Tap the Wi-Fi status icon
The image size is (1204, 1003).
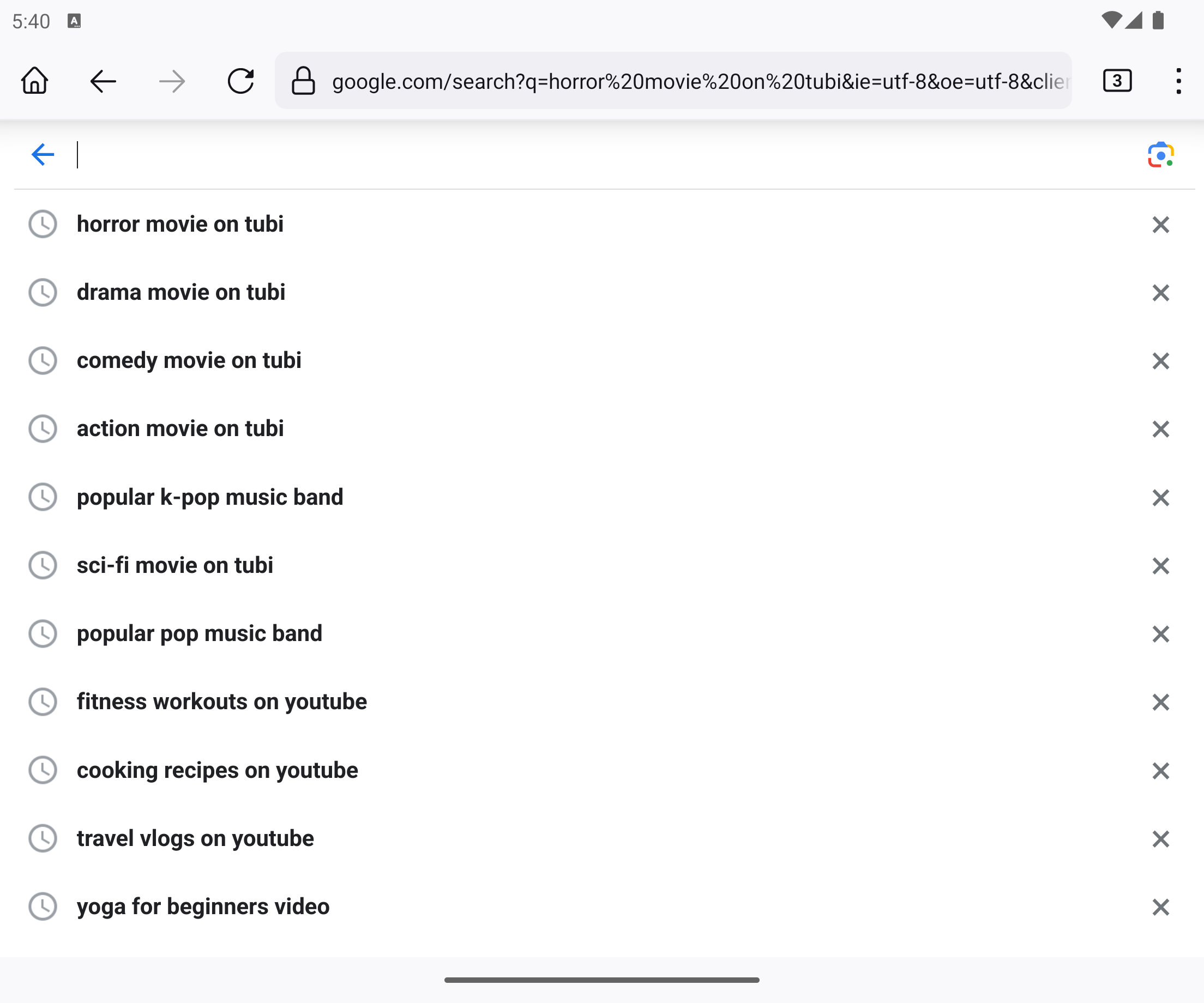(1112, 21)
